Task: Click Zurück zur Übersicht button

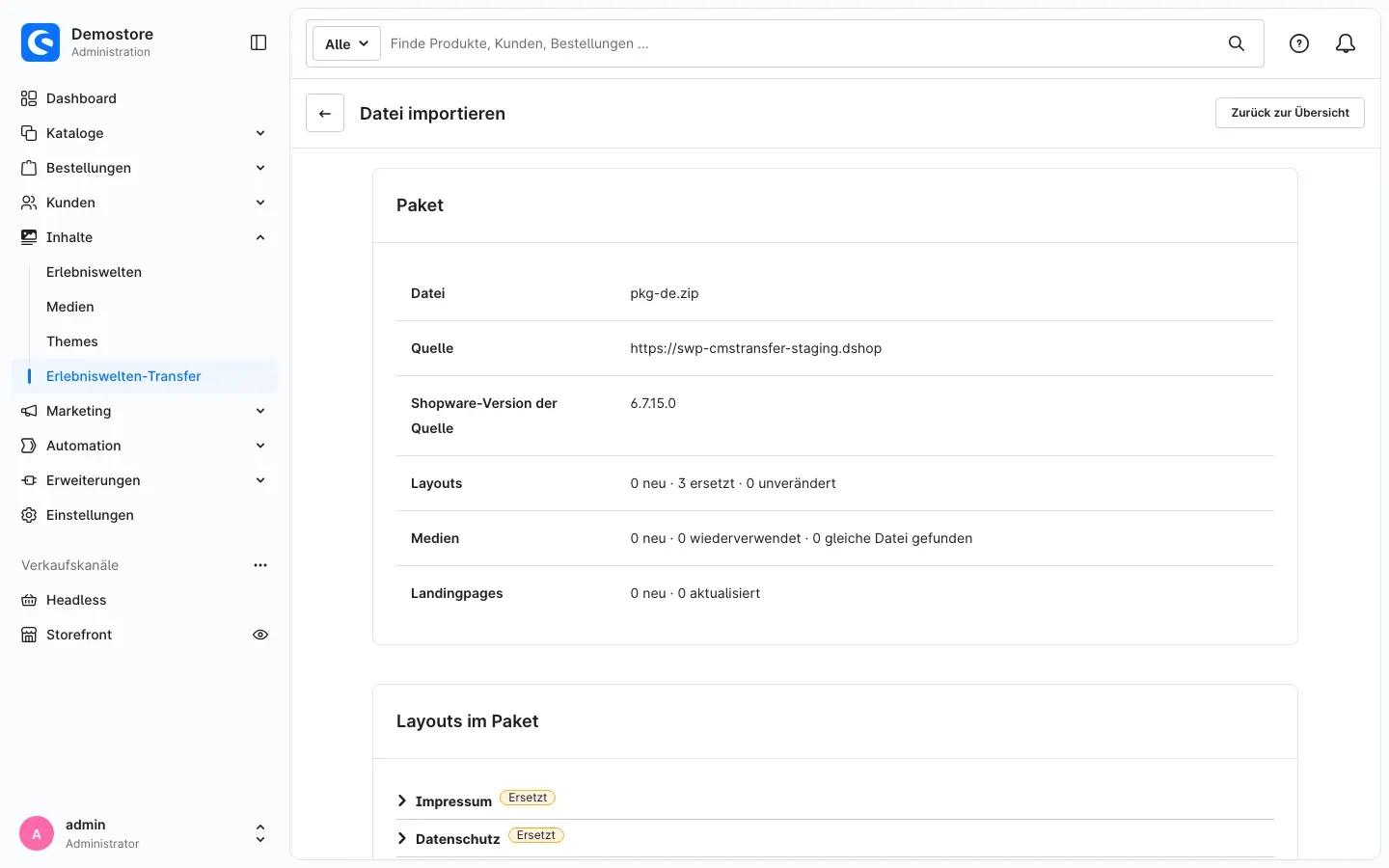Action: tap(1290, 113)
